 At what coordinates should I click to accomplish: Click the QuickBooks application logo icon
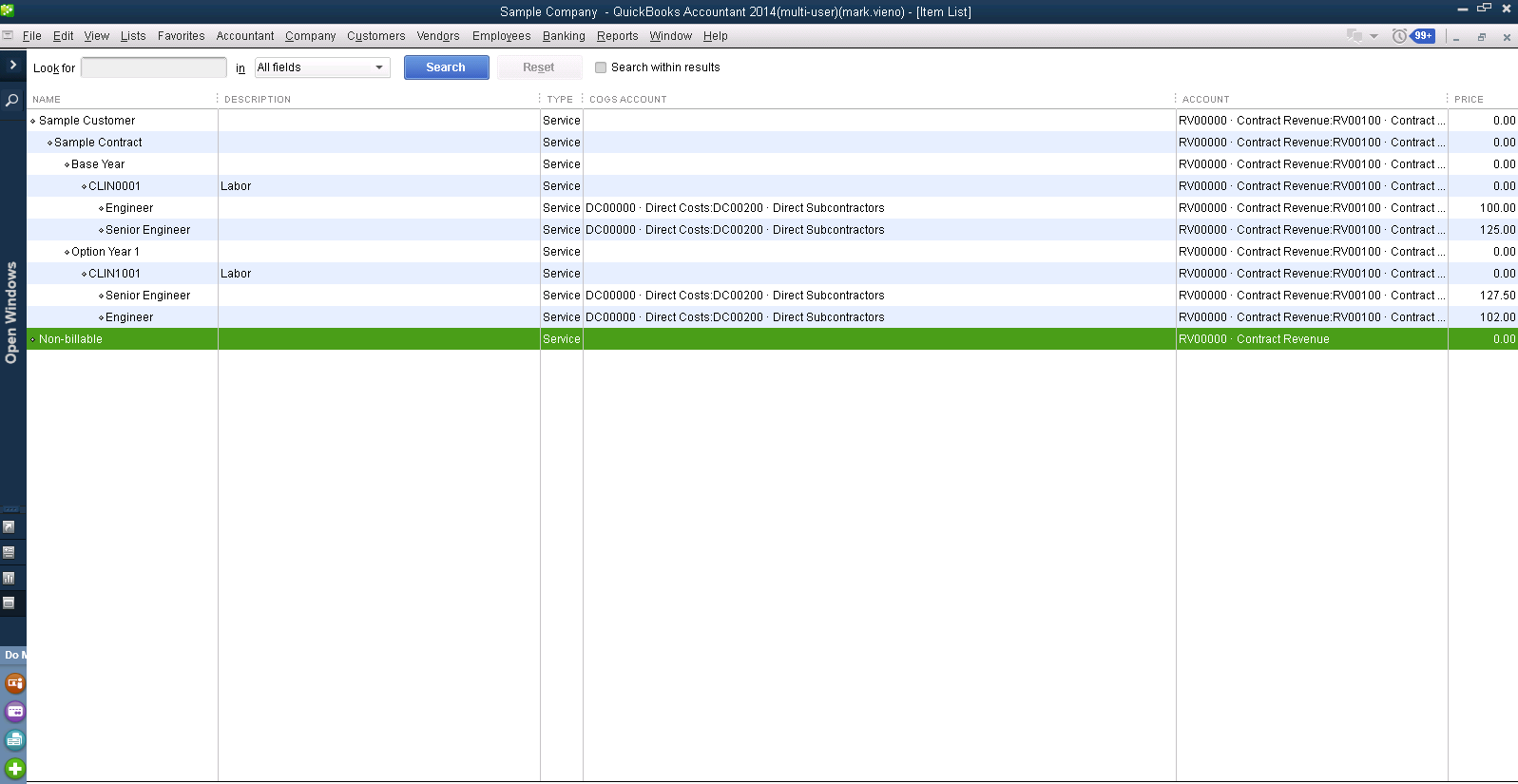point(8,10)
